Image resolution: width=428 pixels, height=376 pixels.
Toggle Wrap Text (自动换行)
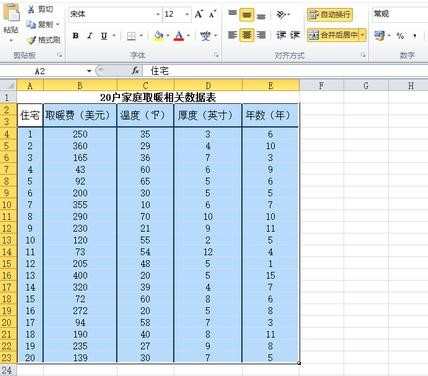pyautogui.click(x=330, y=14)
